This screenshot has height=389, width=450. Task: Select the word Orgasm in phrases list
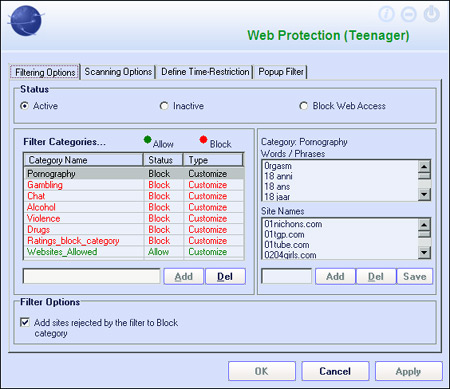[x=278, y=166]
